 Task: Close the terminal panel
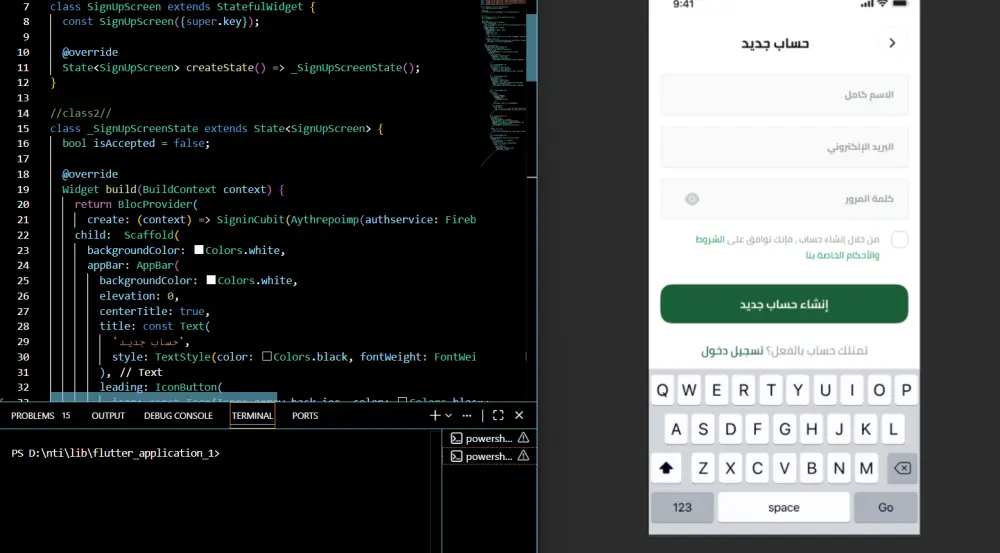pos(519,415)
